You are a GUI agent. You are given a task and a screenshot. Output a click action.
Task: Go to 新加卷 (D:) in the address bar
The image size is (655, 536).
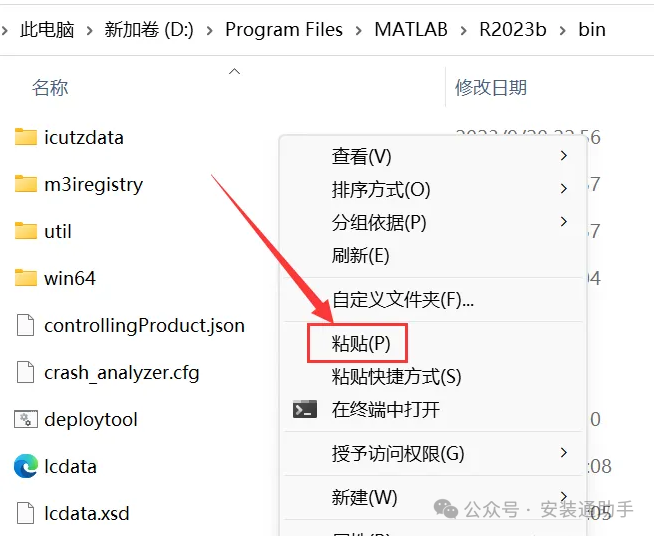[x=149, y=30]
